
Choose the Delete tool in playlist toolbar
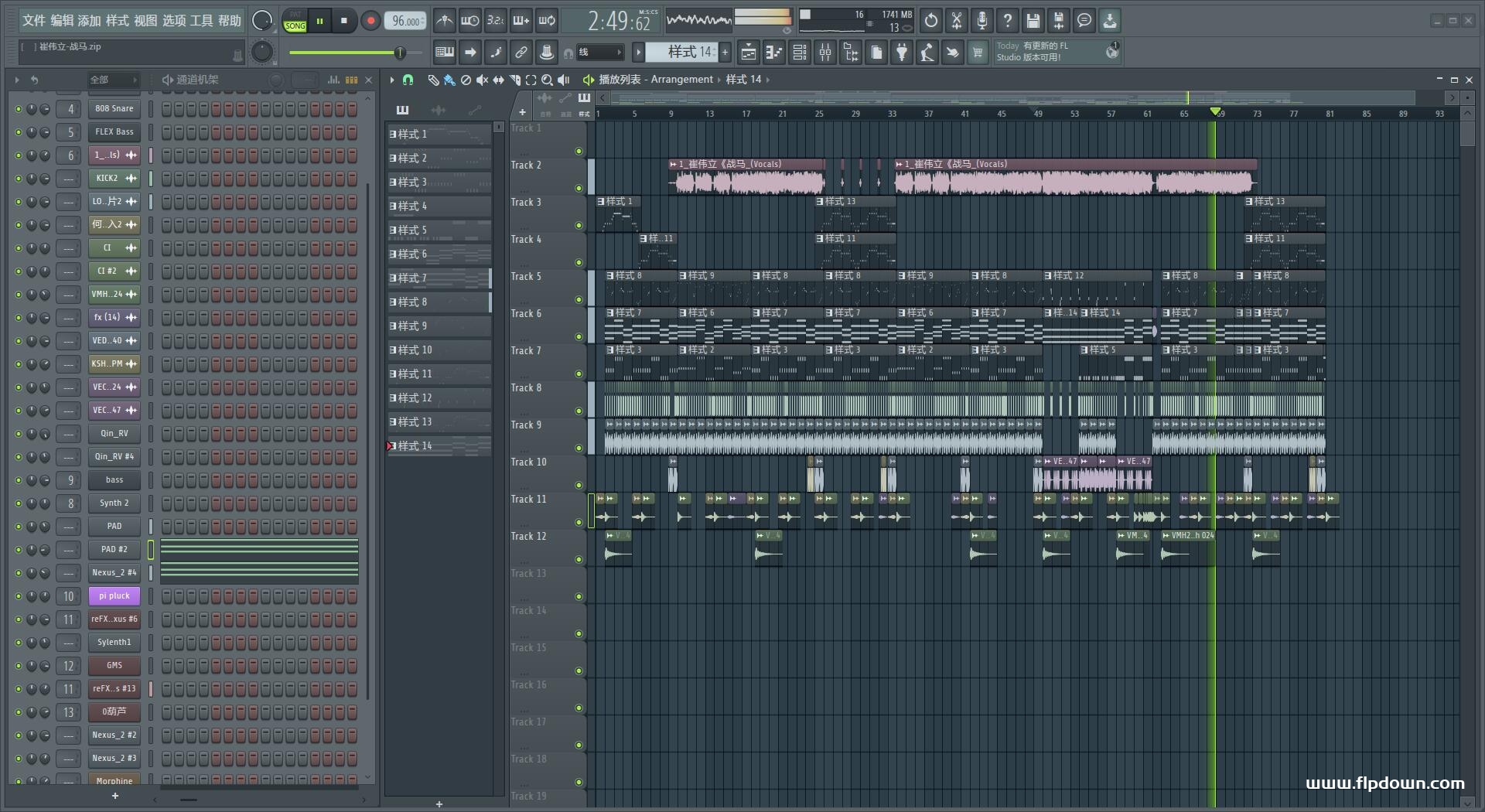coord(466,80)
